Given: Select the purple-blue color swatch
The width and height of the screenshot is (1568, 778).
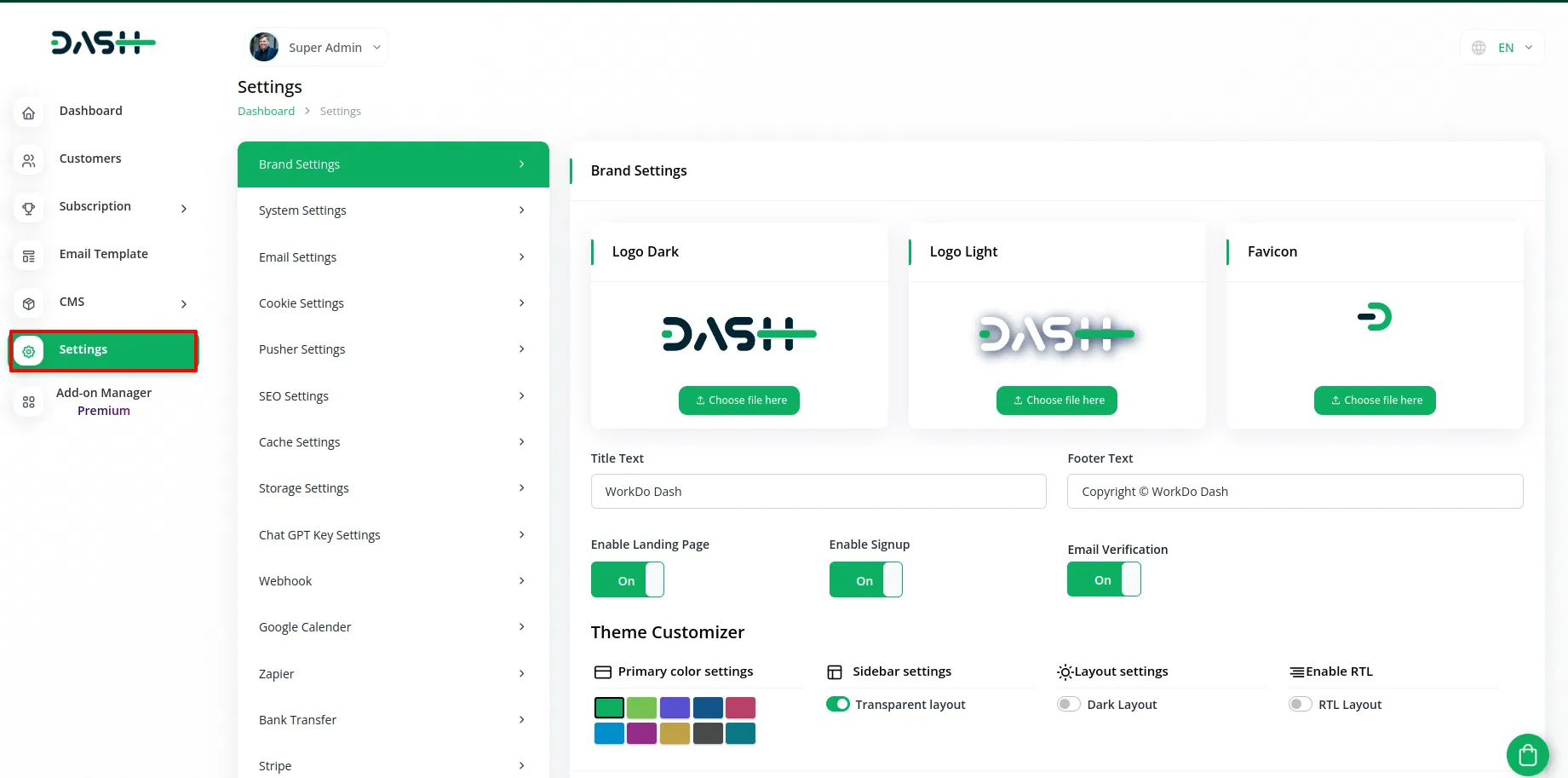Looking at the screenshot, I should tap(675, 707).
